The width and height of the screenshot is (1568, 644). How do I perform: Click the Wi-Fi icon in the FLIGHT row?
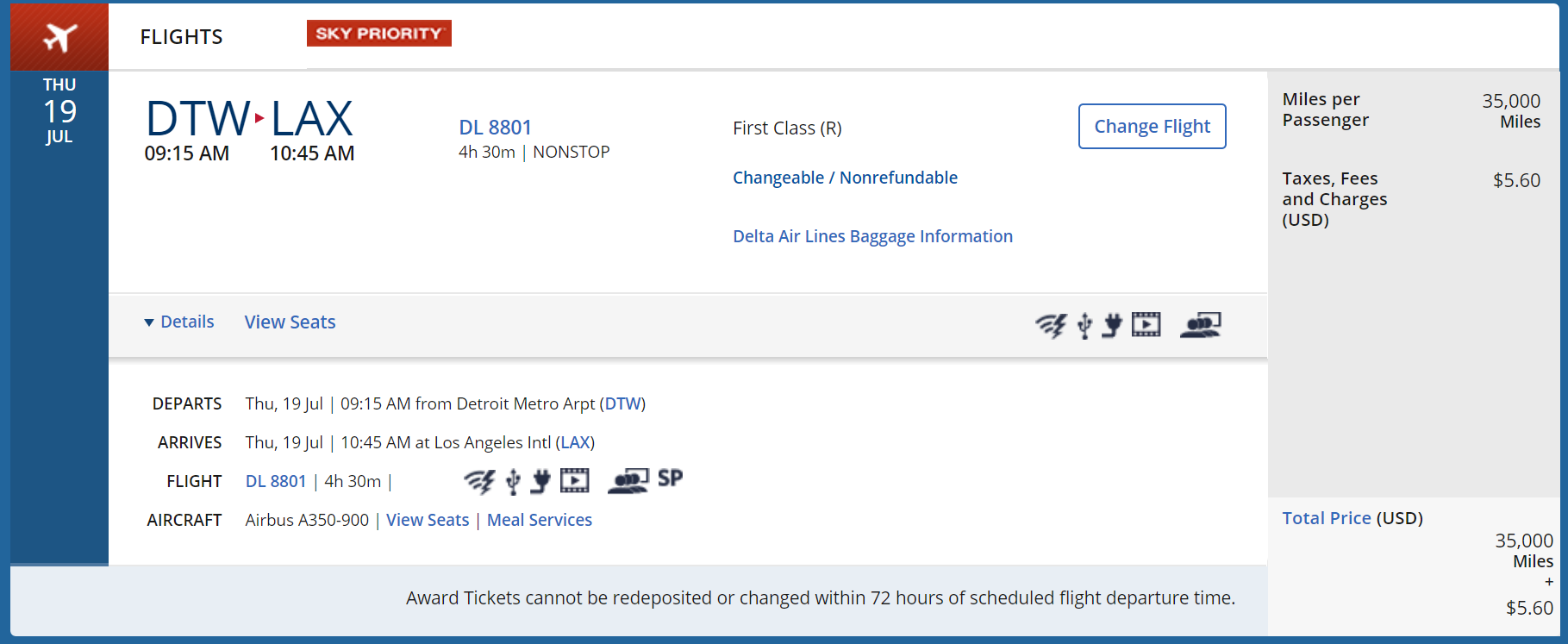pos(479,481)
